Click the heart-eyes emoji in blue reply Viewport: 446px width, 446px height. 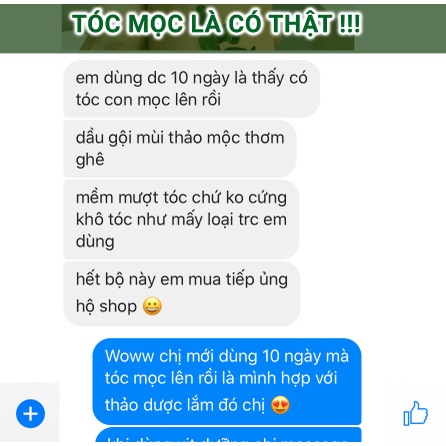(x=280, y=405)
